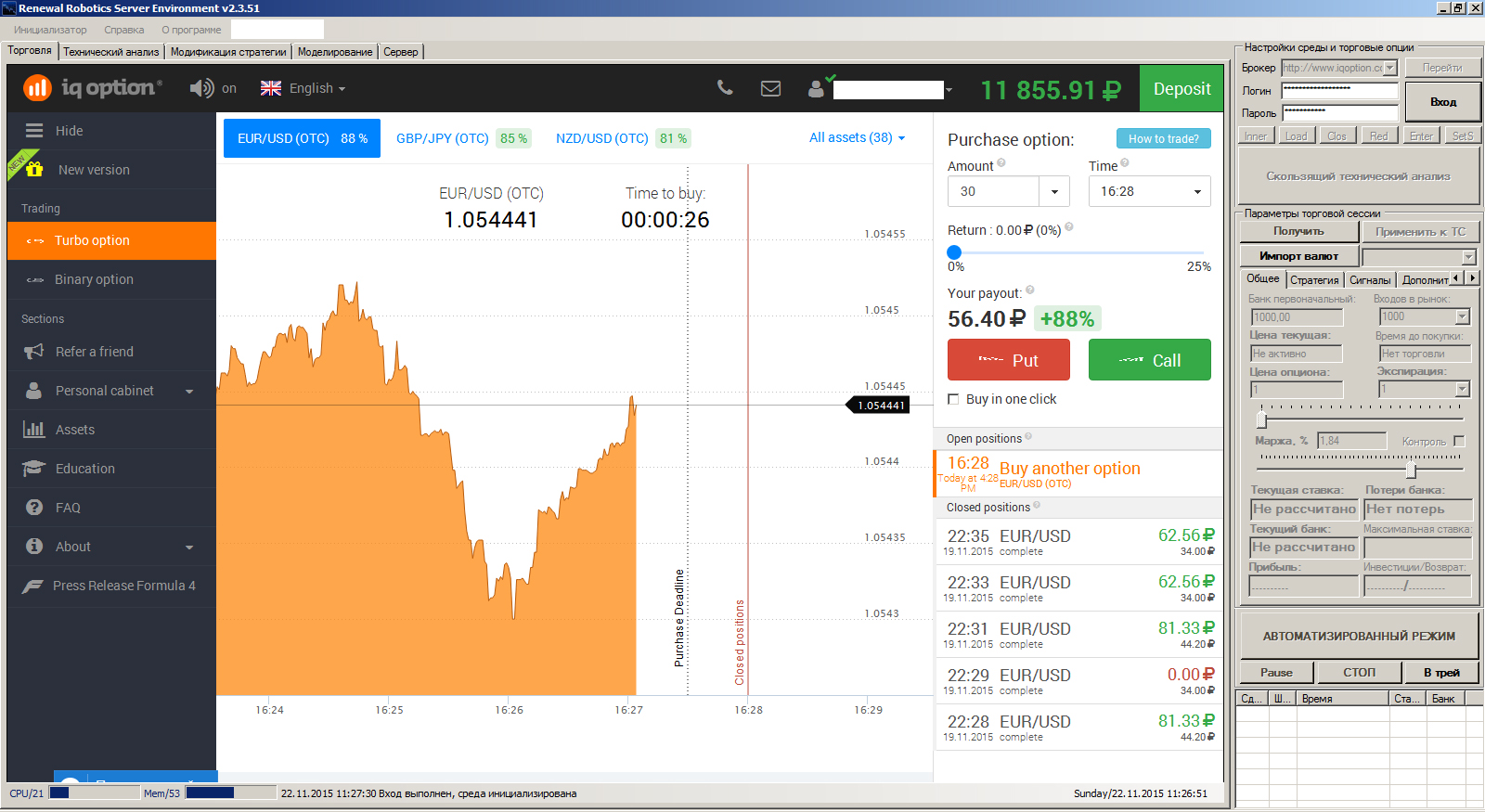The width and height of the screenshot is (1485, 812).
Task: Open Education graduation cap icon
Action: 34,469
